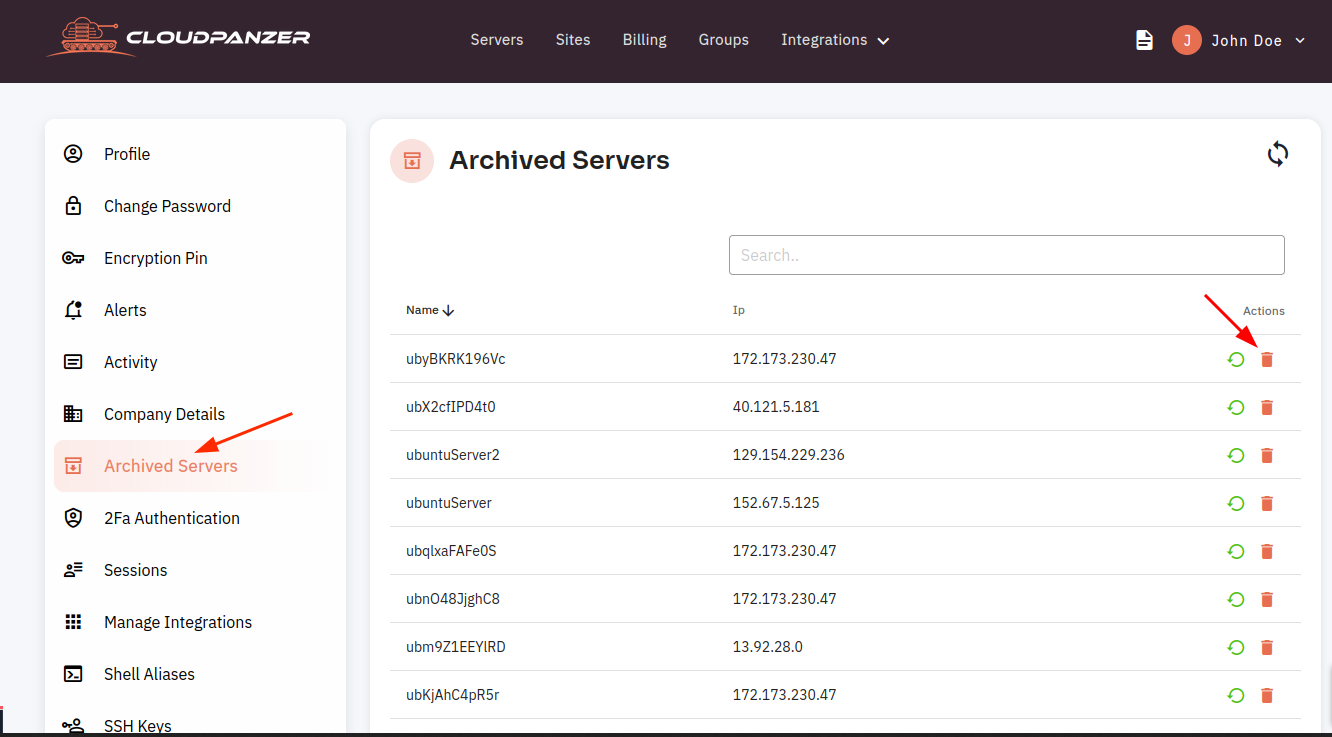Click the Sessions icon in sidebar
The height and width of the screenshot is (737, 1332).
pos(73,570)
